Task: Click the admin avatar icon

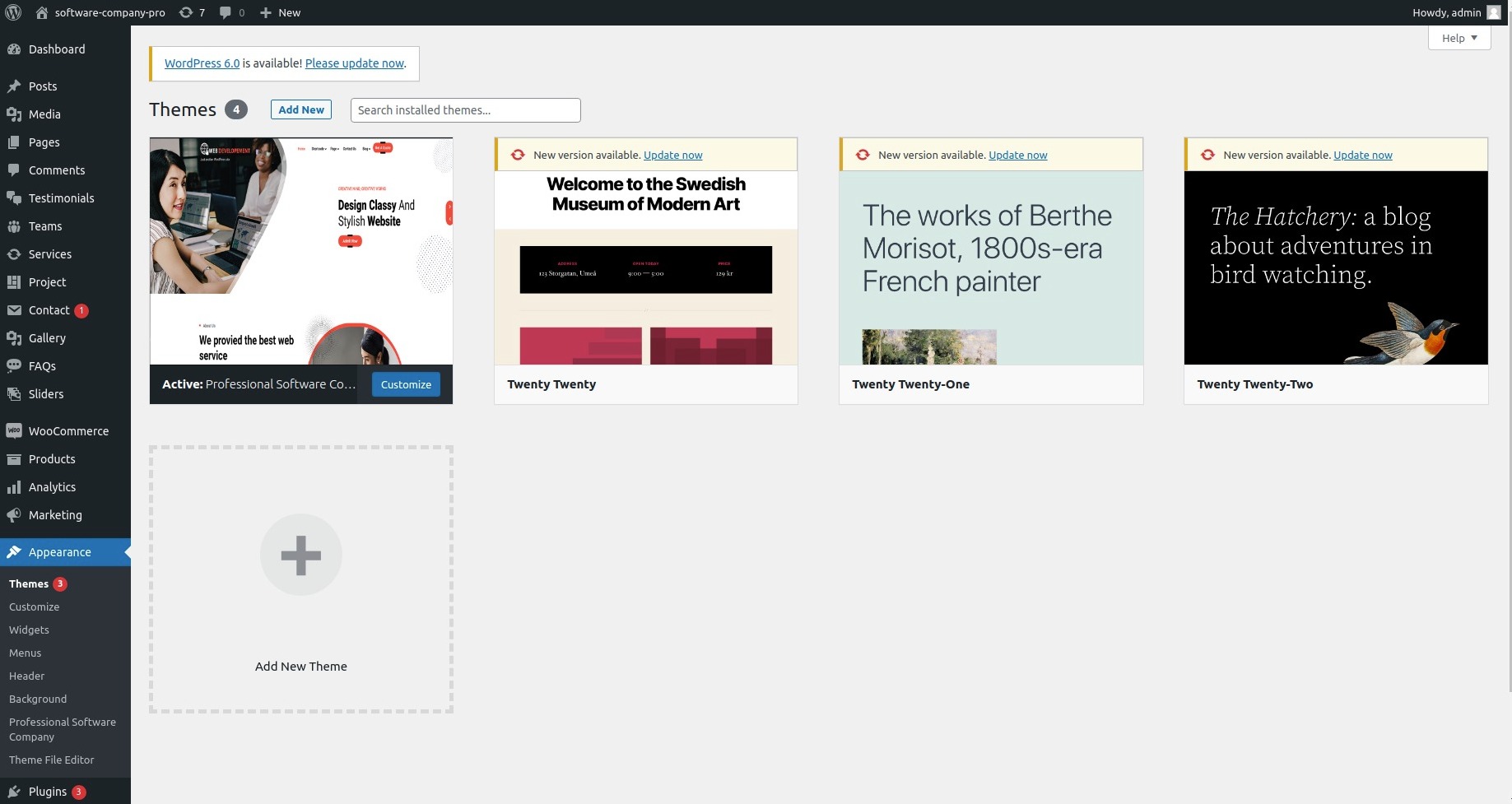Action: click(1494, 12)
